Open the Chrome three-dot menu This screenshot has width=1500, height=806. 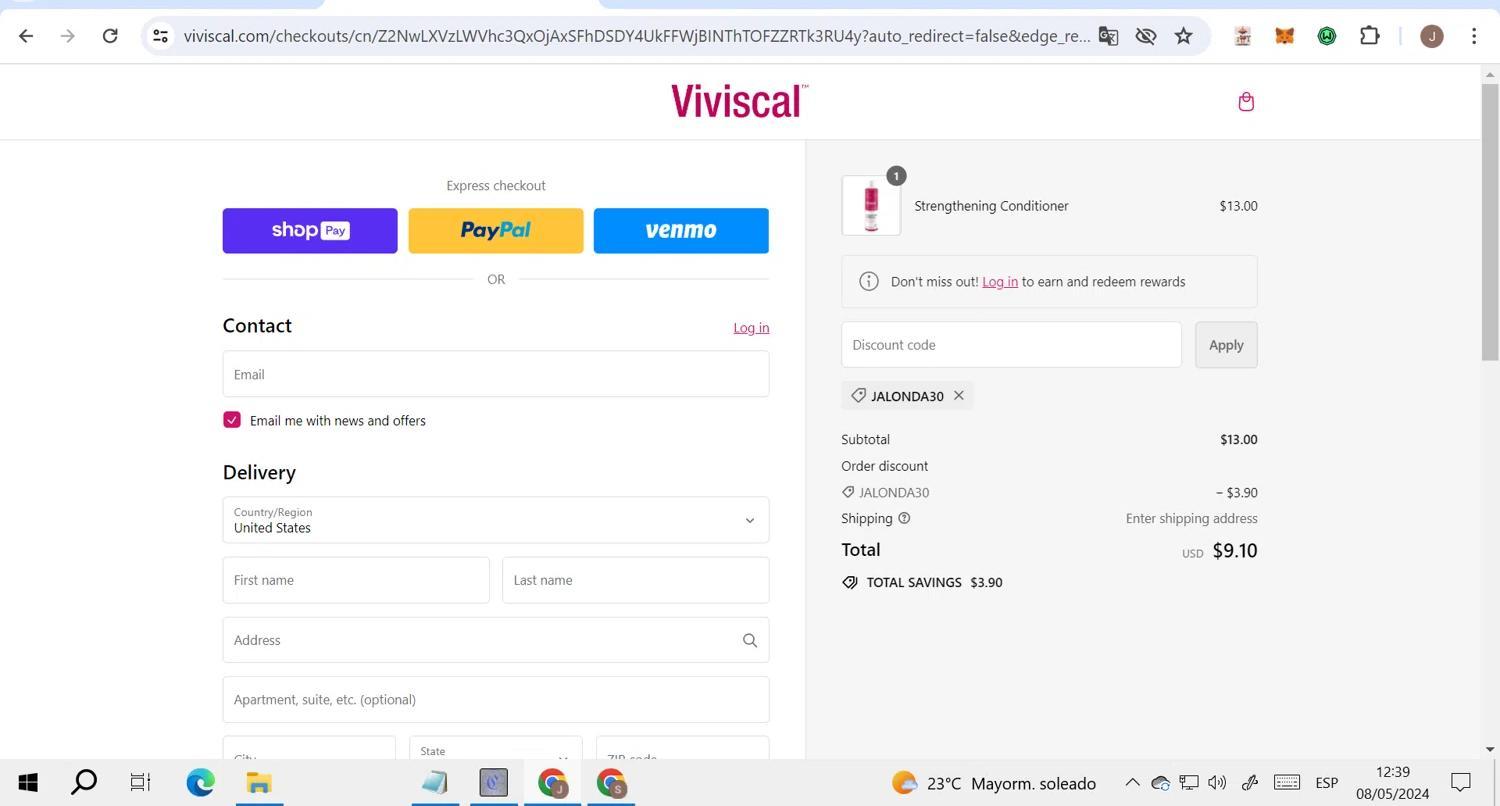pos(1474,36)
